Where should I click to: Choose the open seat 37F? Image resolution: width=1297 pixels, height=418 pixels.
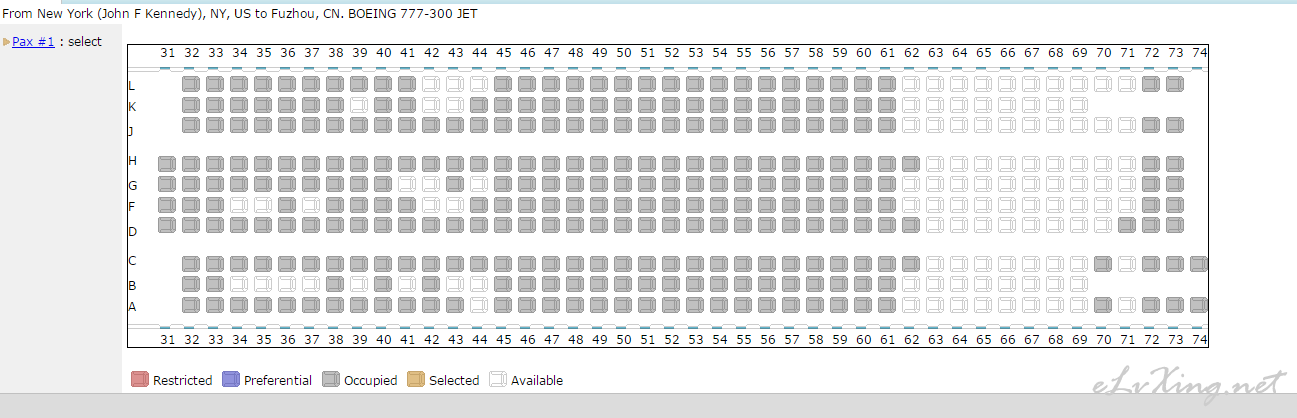coord(311,204)
